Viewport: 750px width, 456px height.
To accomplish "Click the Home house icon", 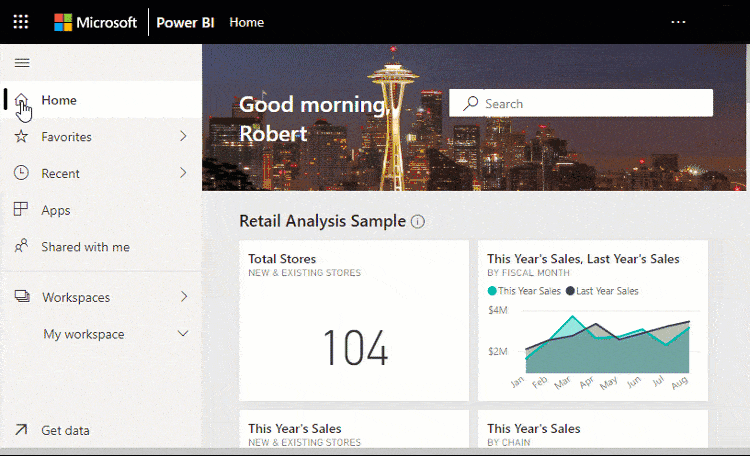I will tap(21, 100).
